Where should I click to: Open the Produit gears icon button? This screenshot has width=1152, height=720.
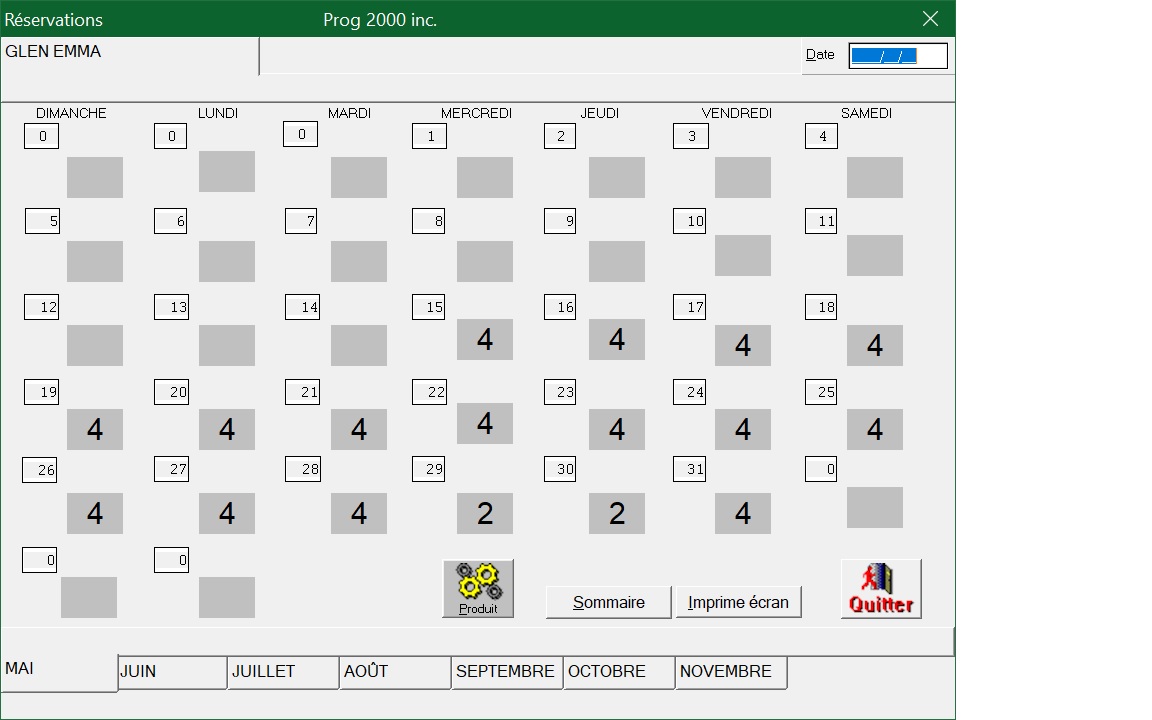tap(478, 588)
